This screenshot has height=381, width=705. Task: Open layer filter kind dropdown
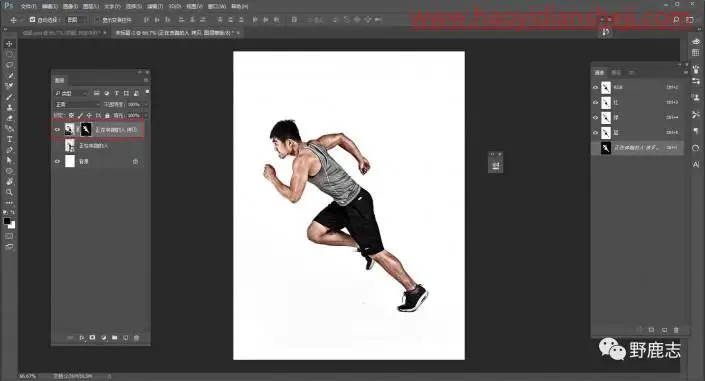(71, 93)
